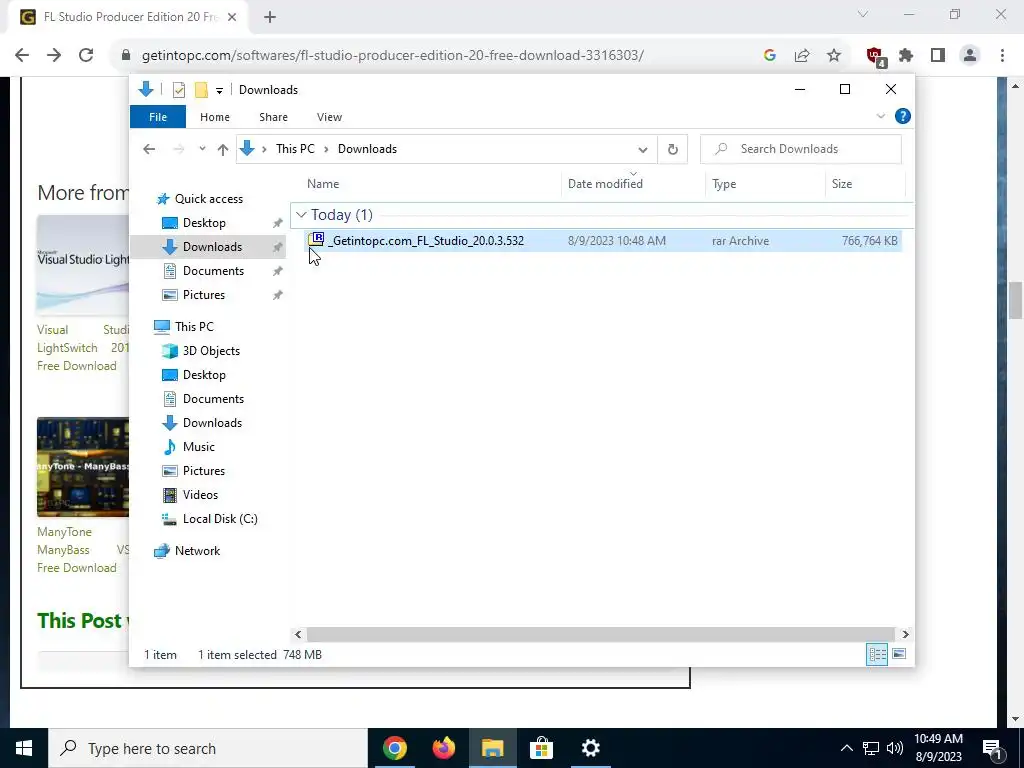The height and width of the screenshot is (768, 1024).
Task: Open Chrome tab search chevron
Action: [863, 14]
